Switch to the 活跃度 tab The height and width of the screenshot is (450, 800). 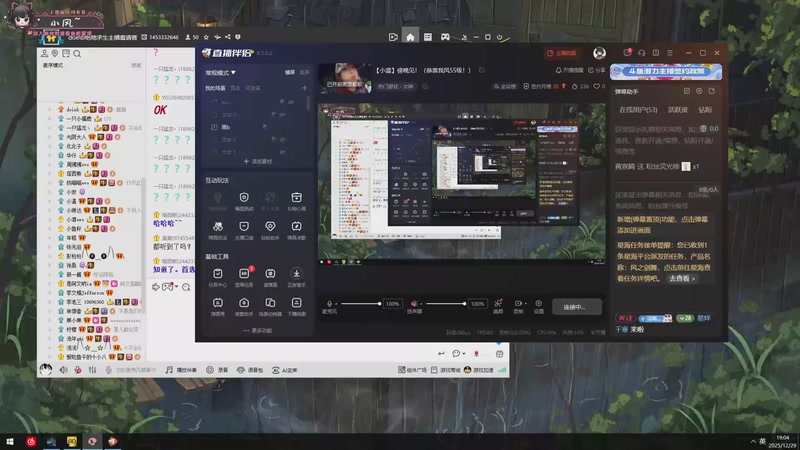(x=678, y=110)
